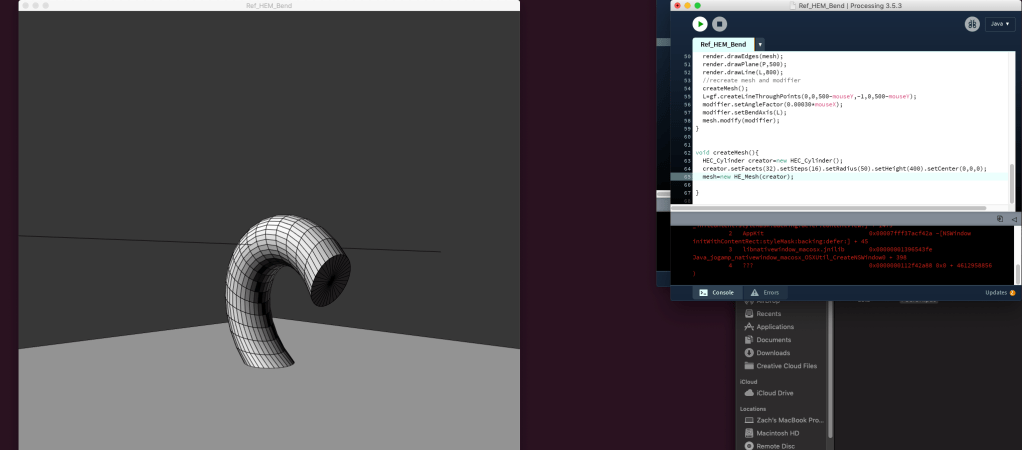Open the Java mode dropdown

click(1000, 24)
